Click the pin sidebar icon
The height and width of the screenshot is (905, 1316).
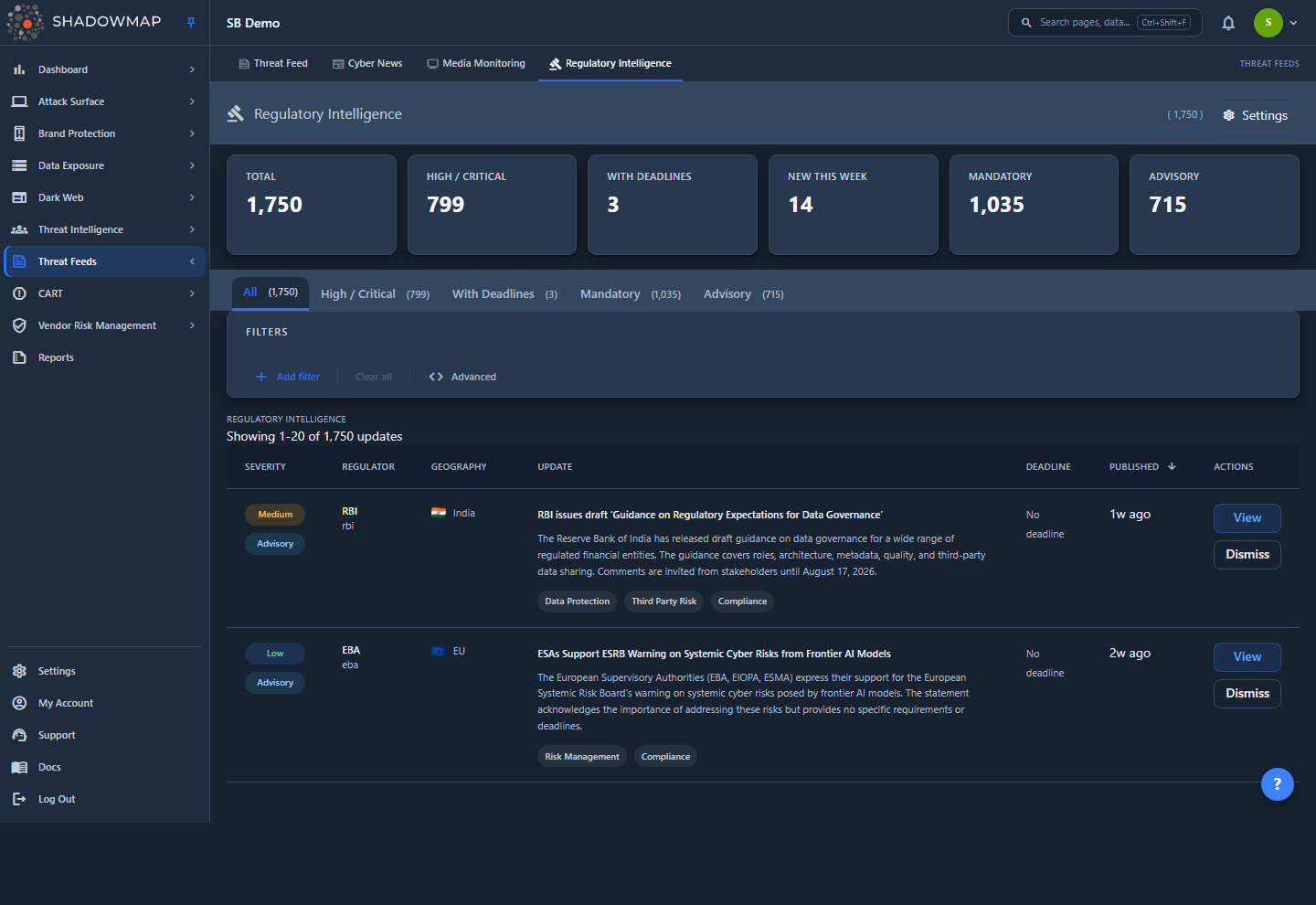coord(191,23)
